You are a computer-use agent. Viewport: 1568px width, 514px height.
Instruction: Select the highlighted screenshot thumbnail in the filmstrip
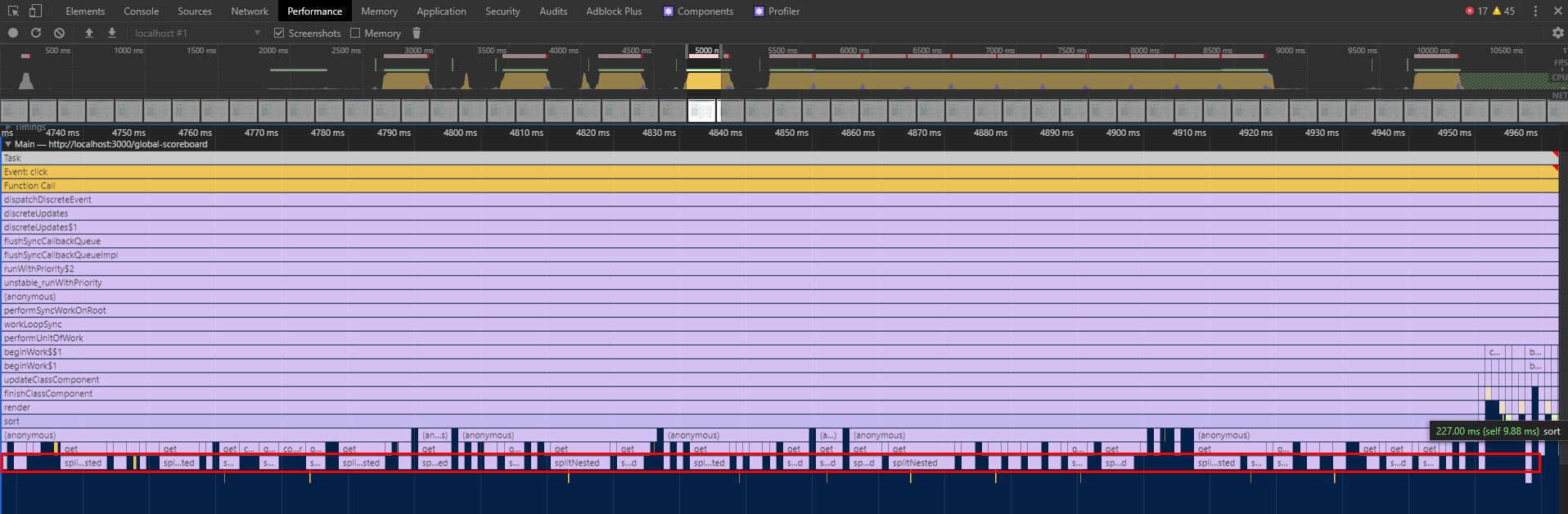(702, 110)
